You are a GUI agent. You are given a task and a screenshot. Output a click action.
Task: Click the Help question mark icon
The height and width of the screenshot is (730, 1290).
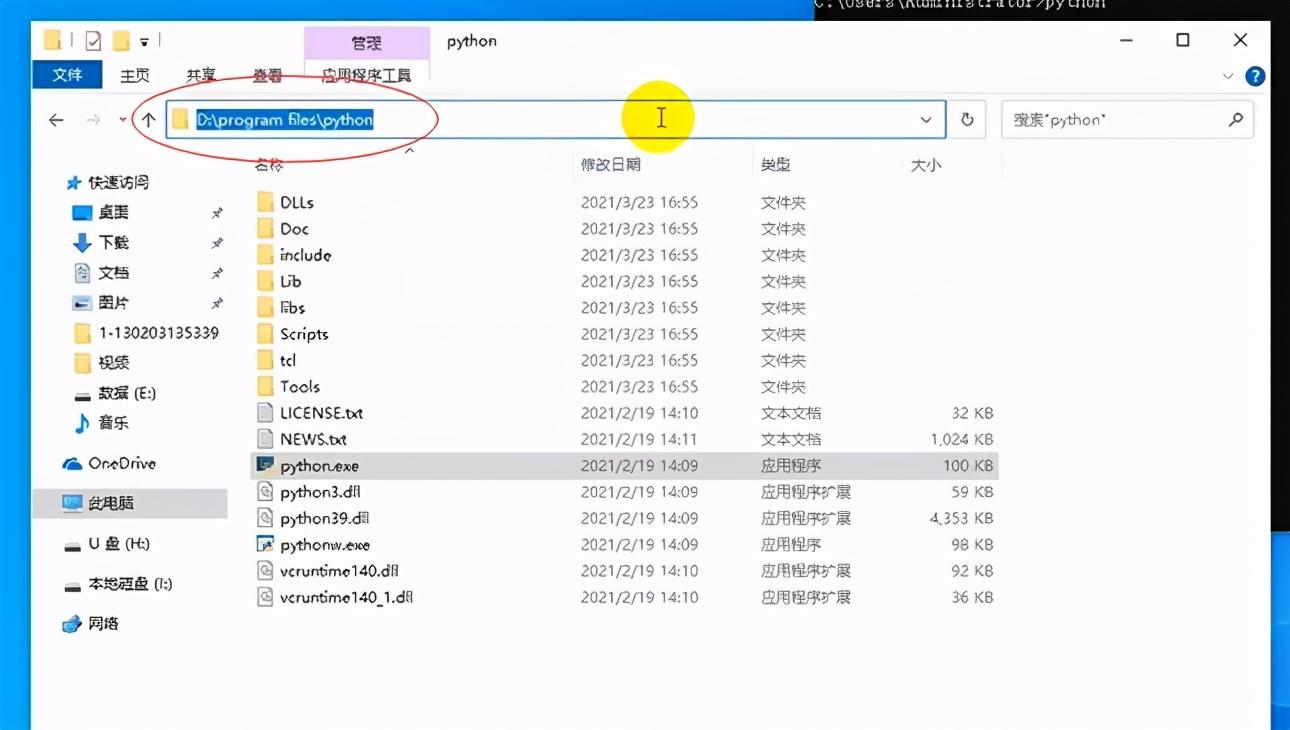[x=1256, y=75]
